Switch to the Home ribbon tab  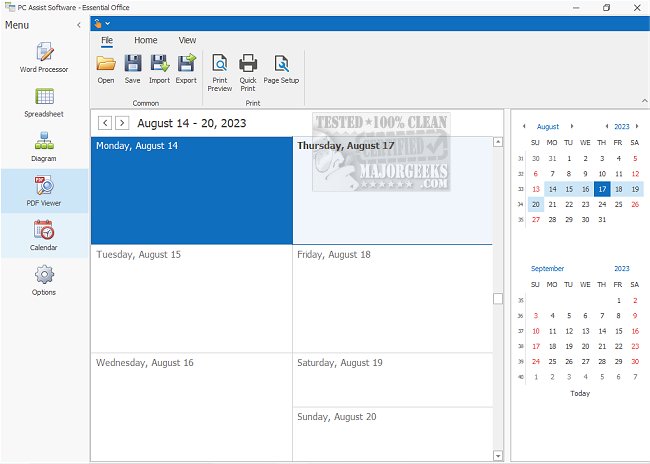pos(146,40)
